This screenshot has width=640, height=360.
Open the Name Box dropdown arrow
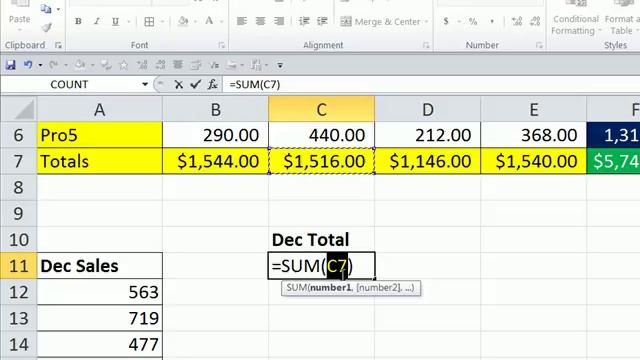145,84
